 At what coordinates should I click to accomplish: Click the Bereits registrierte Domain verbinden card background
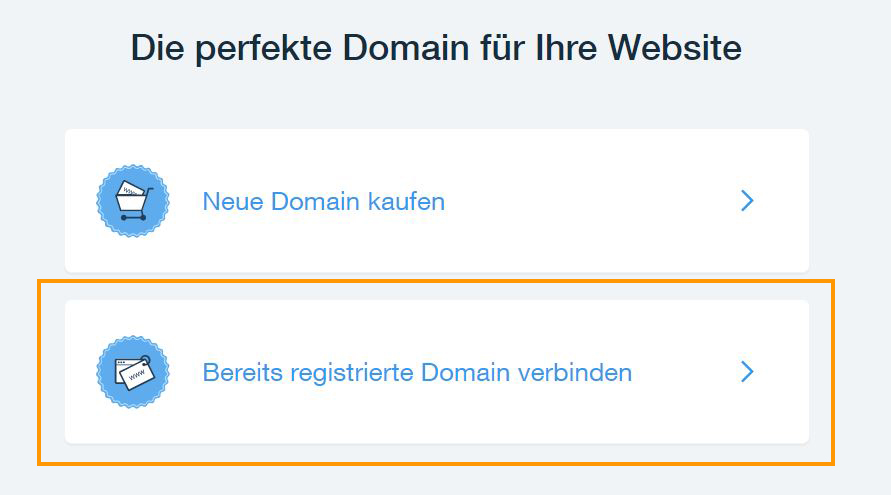point(437,372)
